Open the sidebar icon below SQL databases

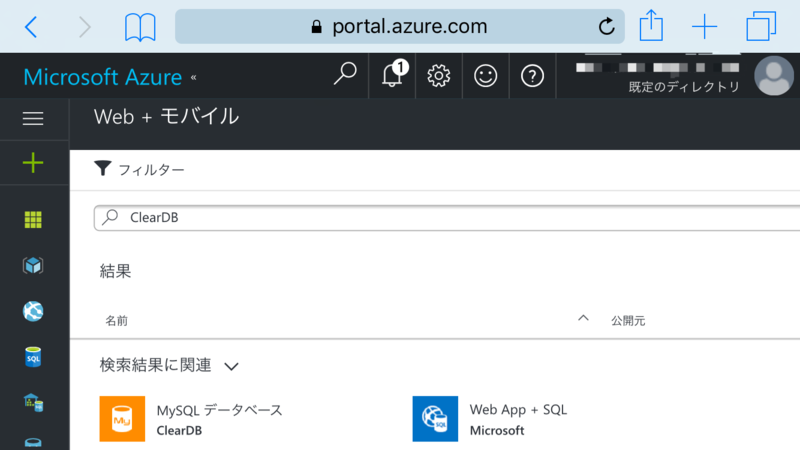click(x=33, y=403)
